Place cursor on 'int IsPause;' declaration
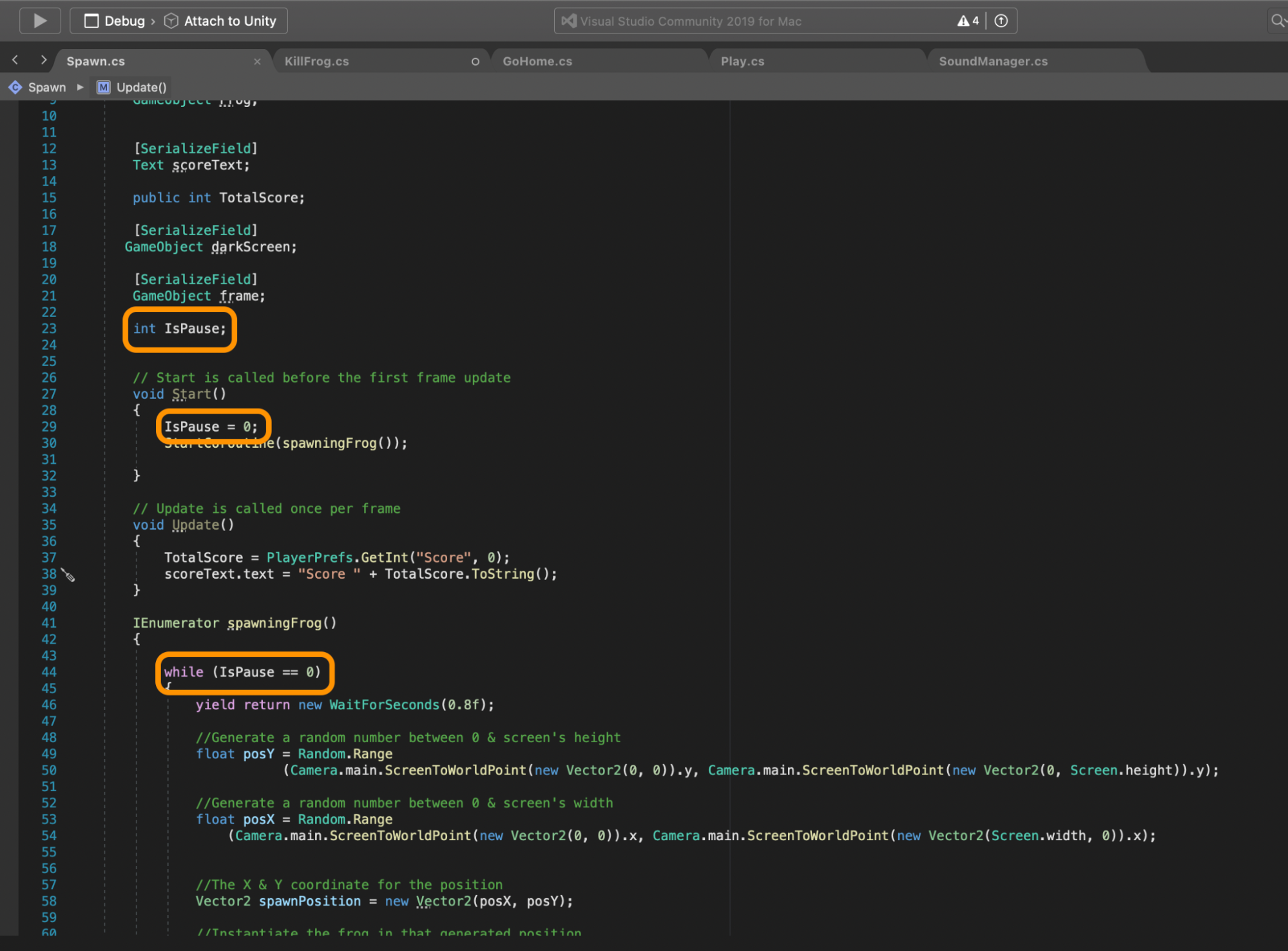This screenshot has width=1288, height=951. point(180,329)
